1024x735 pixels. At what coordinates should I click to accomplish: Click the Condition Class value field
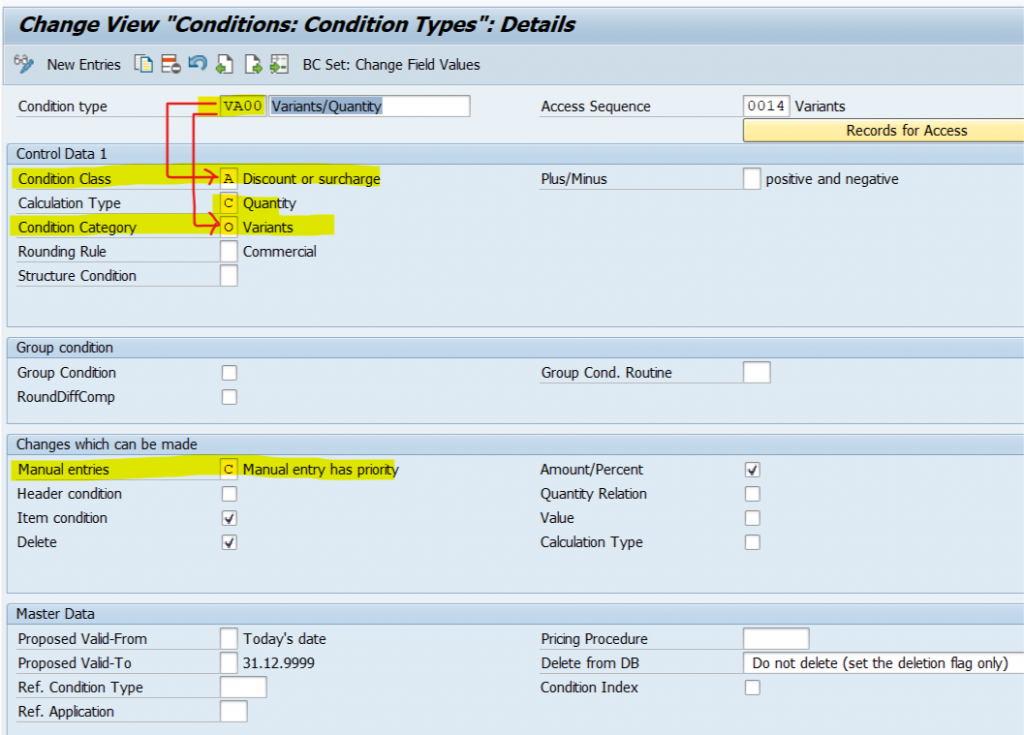tap(229, 179)
